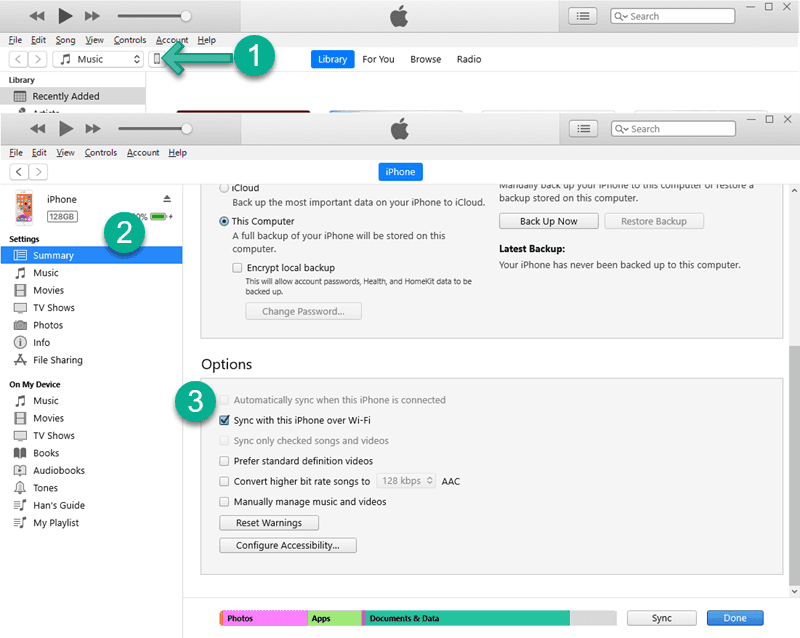Screen dimensions: 800x638
Task: Click the blue Done button
Action: (x=735, y=618)
